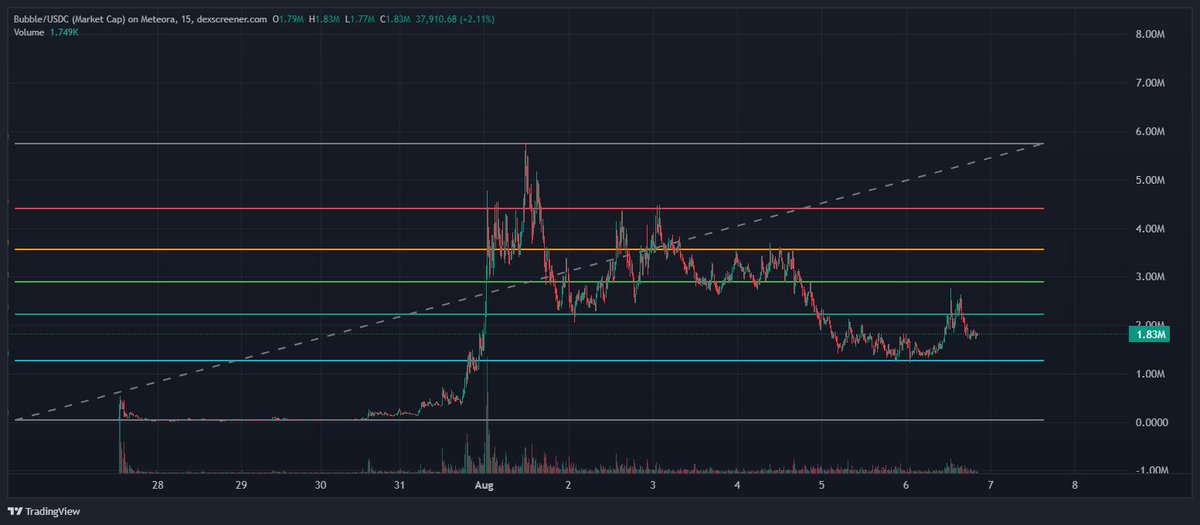Click the 7 date label on time axis
This screenshot has width=1200, height=525.
[990, 485]
